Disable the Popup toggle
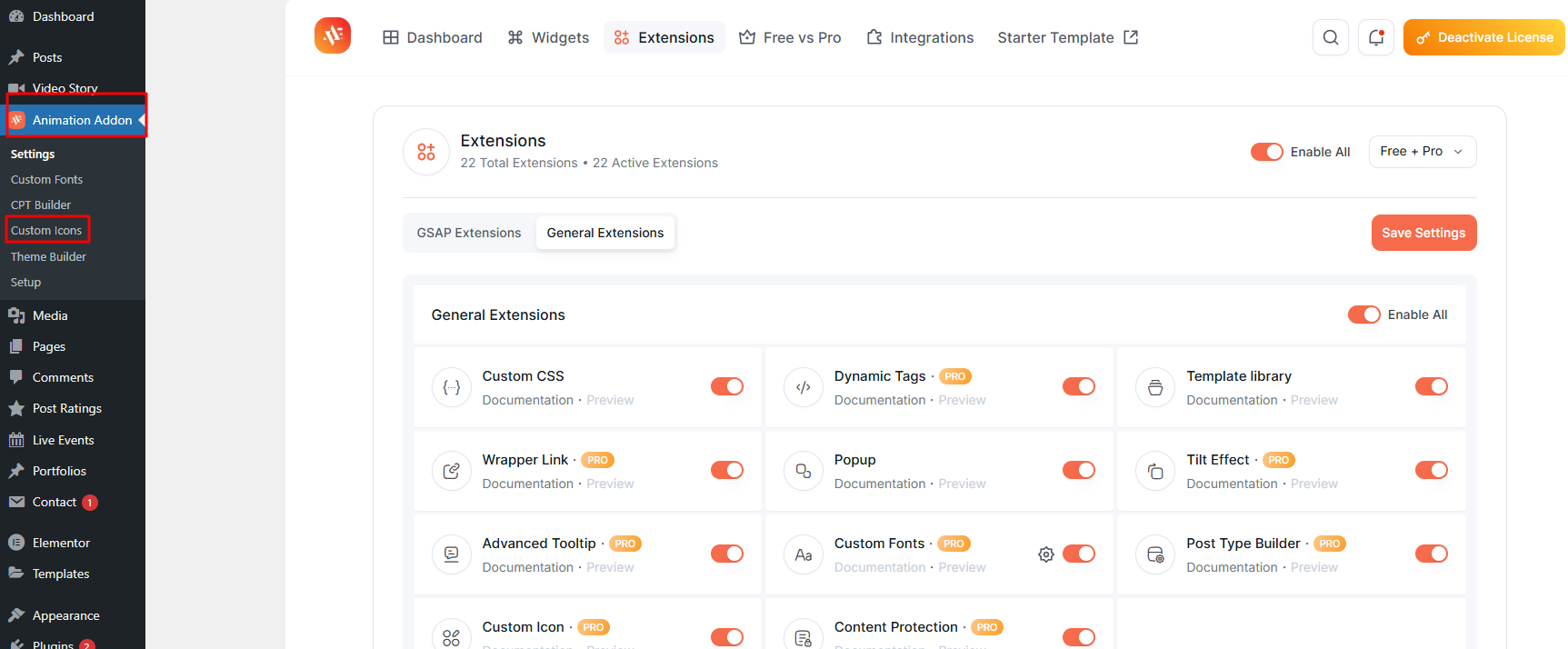Viewport: 1568px width, 649px height. coord(1079,470)
